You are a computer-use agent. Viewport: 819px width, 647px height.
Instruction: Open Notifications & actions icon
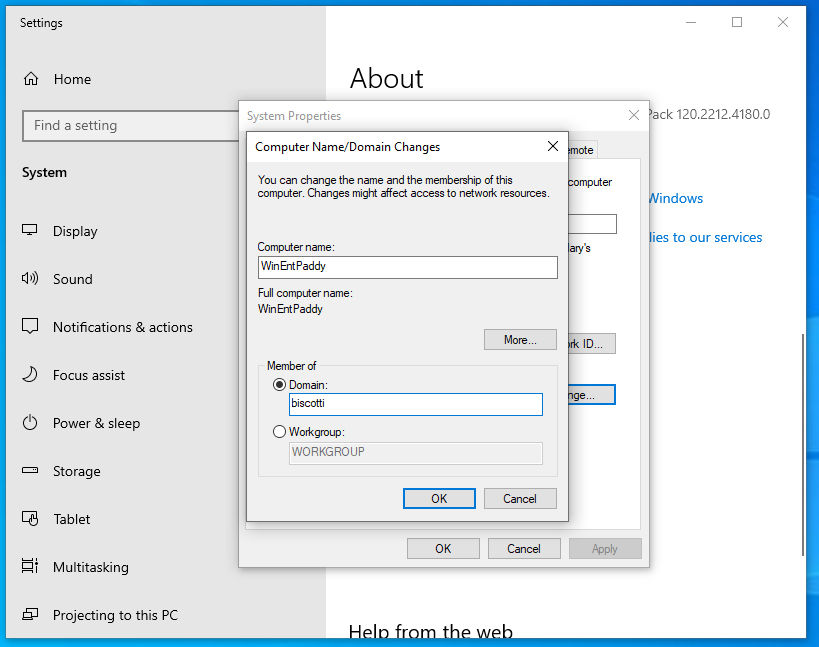(31, 327)
